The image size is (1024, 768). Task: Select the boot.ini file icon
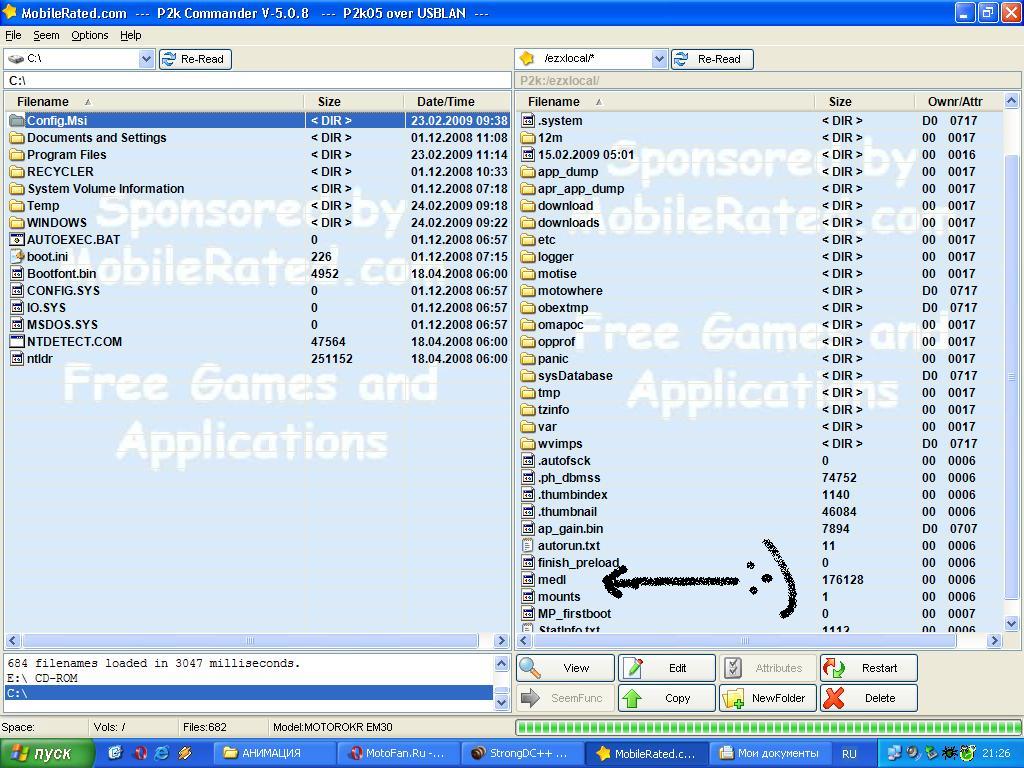(x=17, y=257)
